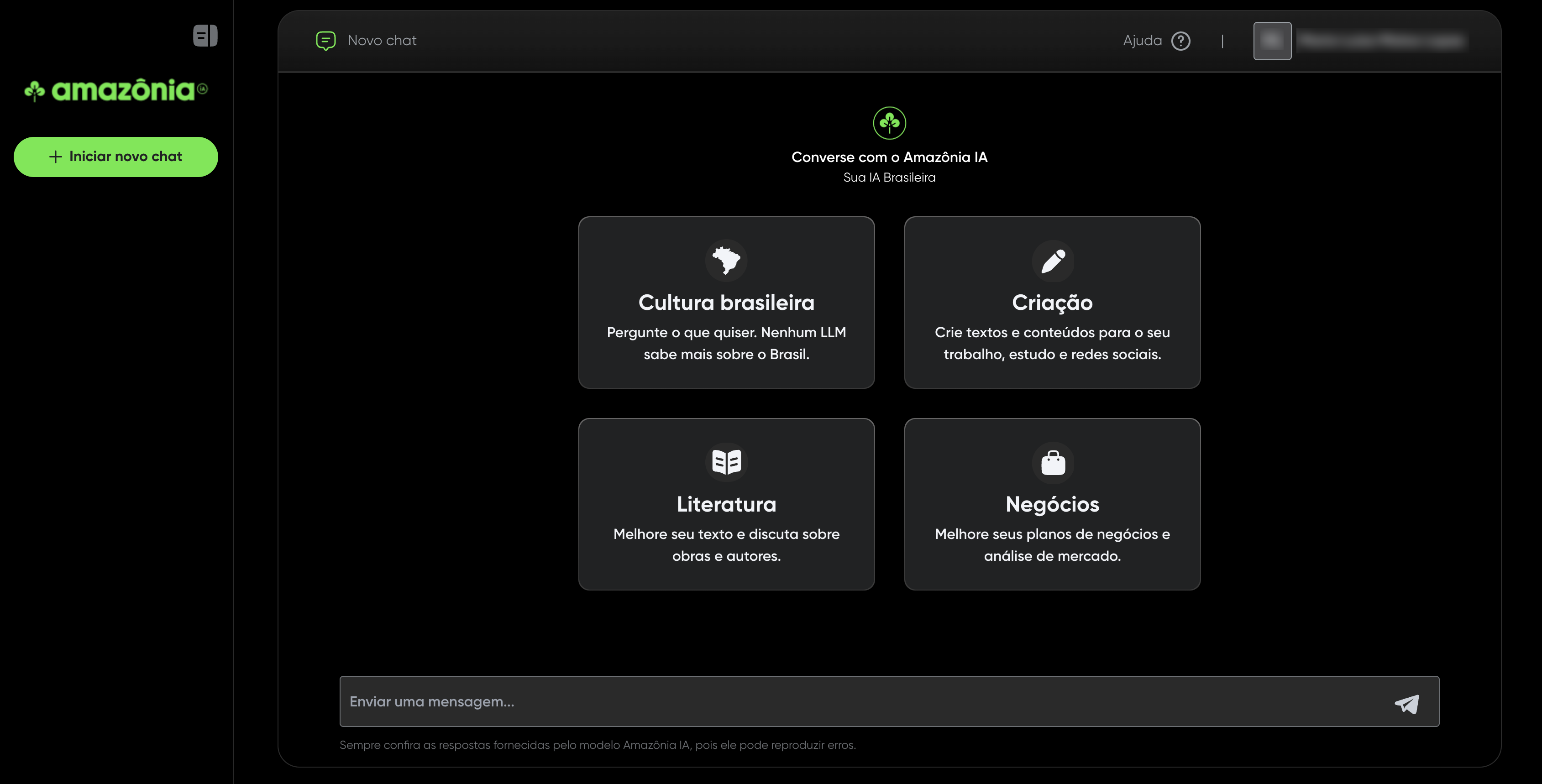Viewport: 1542px width, 784px height.
Task: Select the Novo chat header title
Action: [x=382, y=41]
